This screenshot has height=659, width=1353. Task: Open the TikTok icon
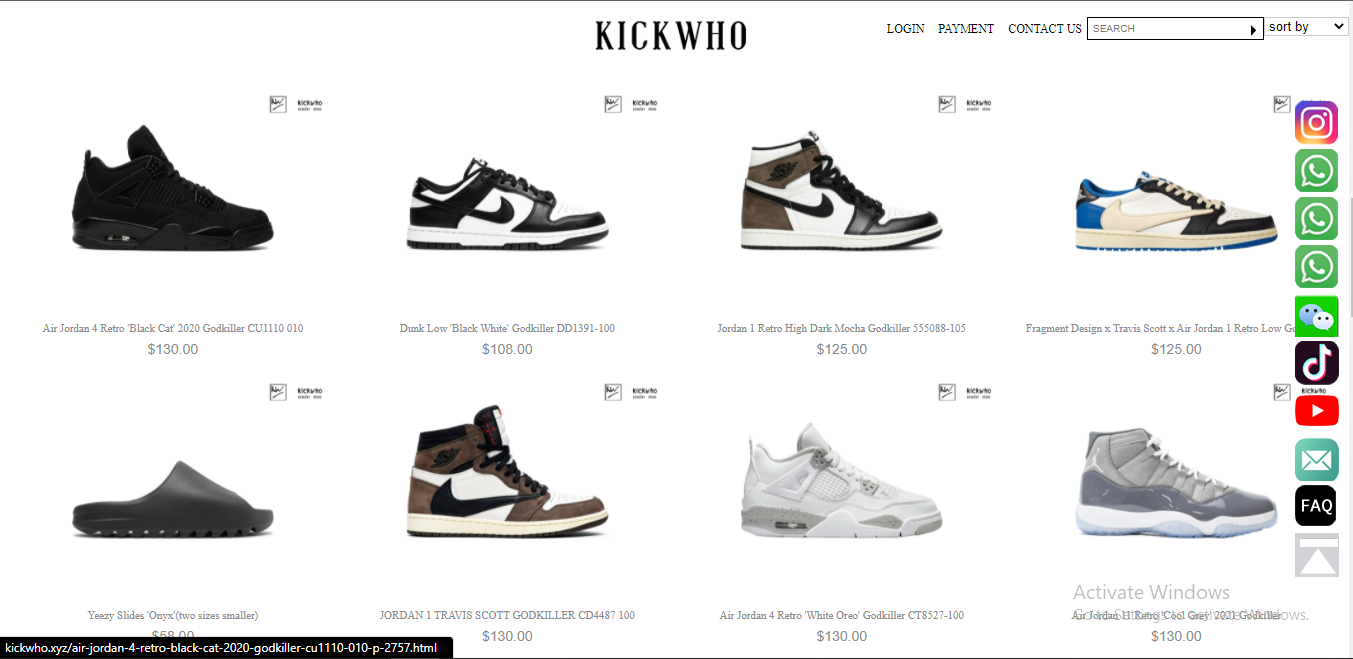coord(1316,363)
